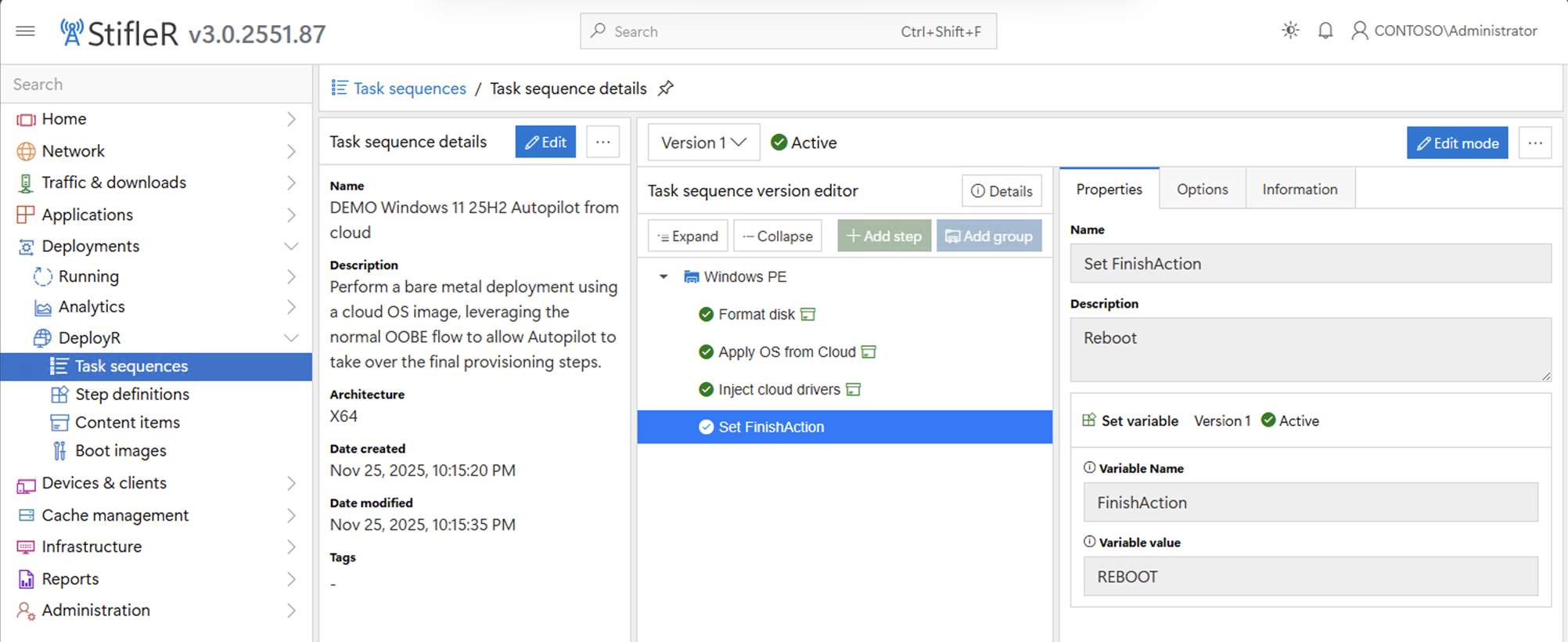1568x642 pixels.
Task: Click the content icon next to Format disk
Action: coord(808,314)
